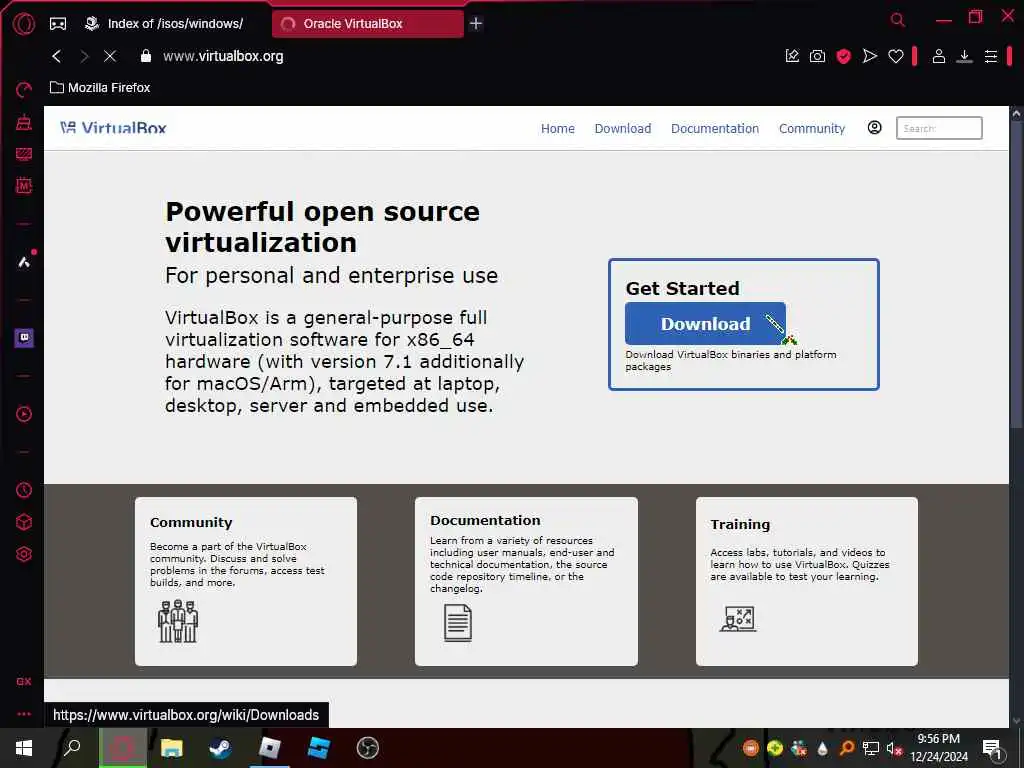Open the network tray icon

click(x=870, y=748)
